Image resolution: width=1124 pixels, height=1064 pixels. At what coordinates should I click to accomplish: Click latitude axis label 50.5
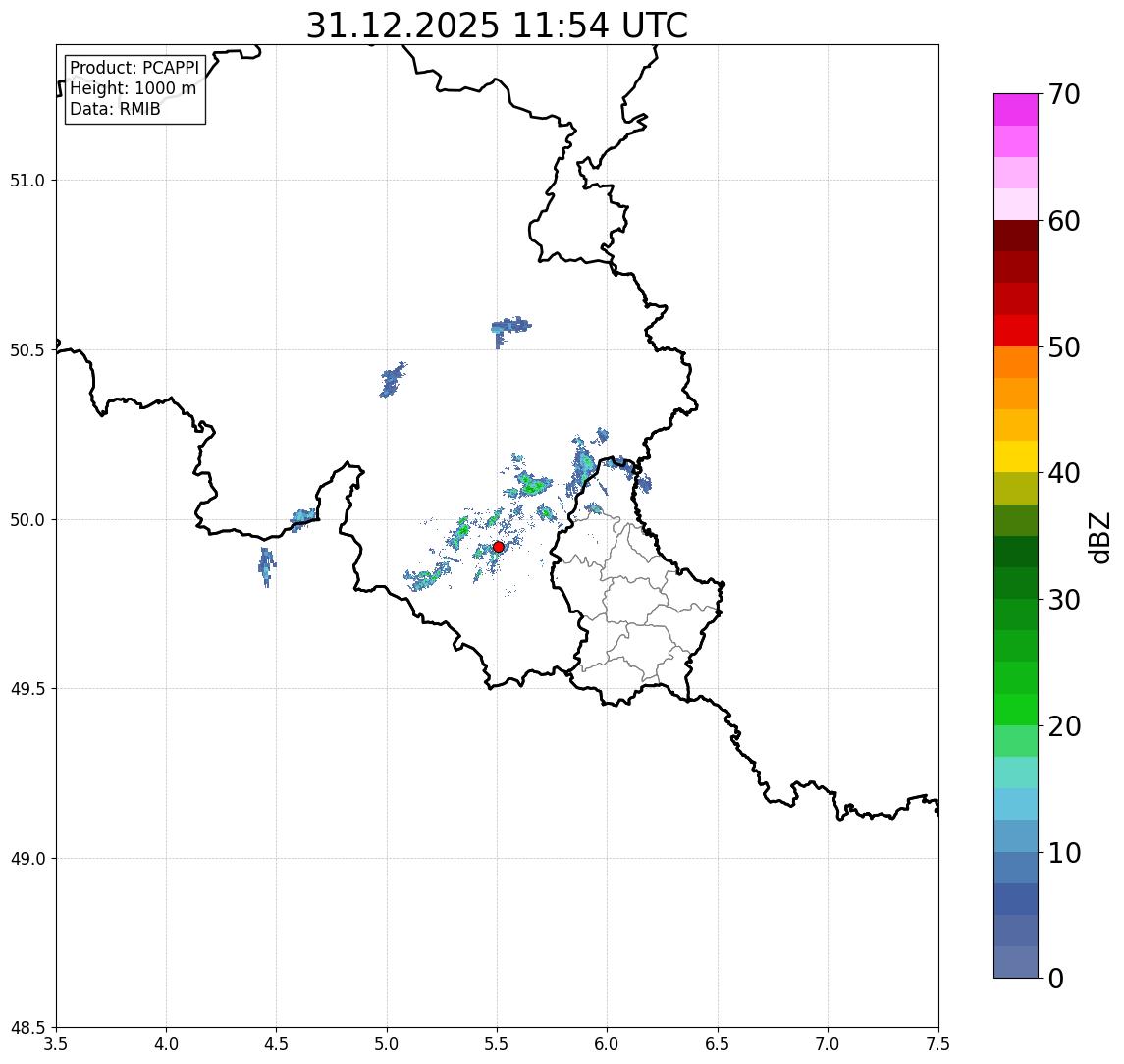(x=27, y=350)
